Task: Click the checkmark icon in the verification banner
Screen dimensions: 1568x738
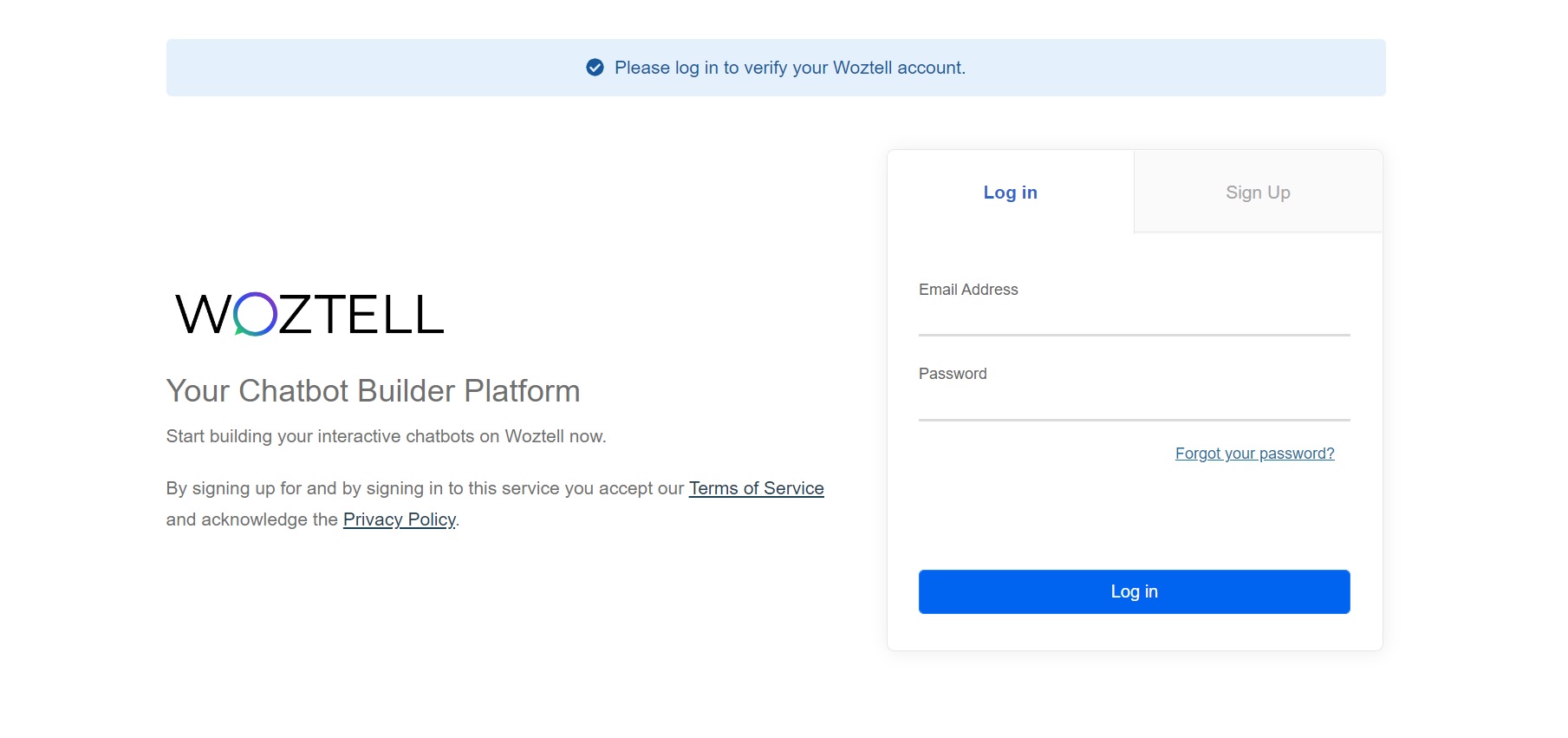Action: click(595, 68)
